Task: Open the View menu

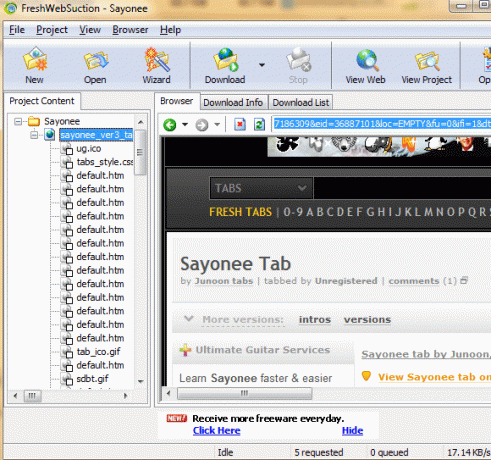Action: point(90,30)
